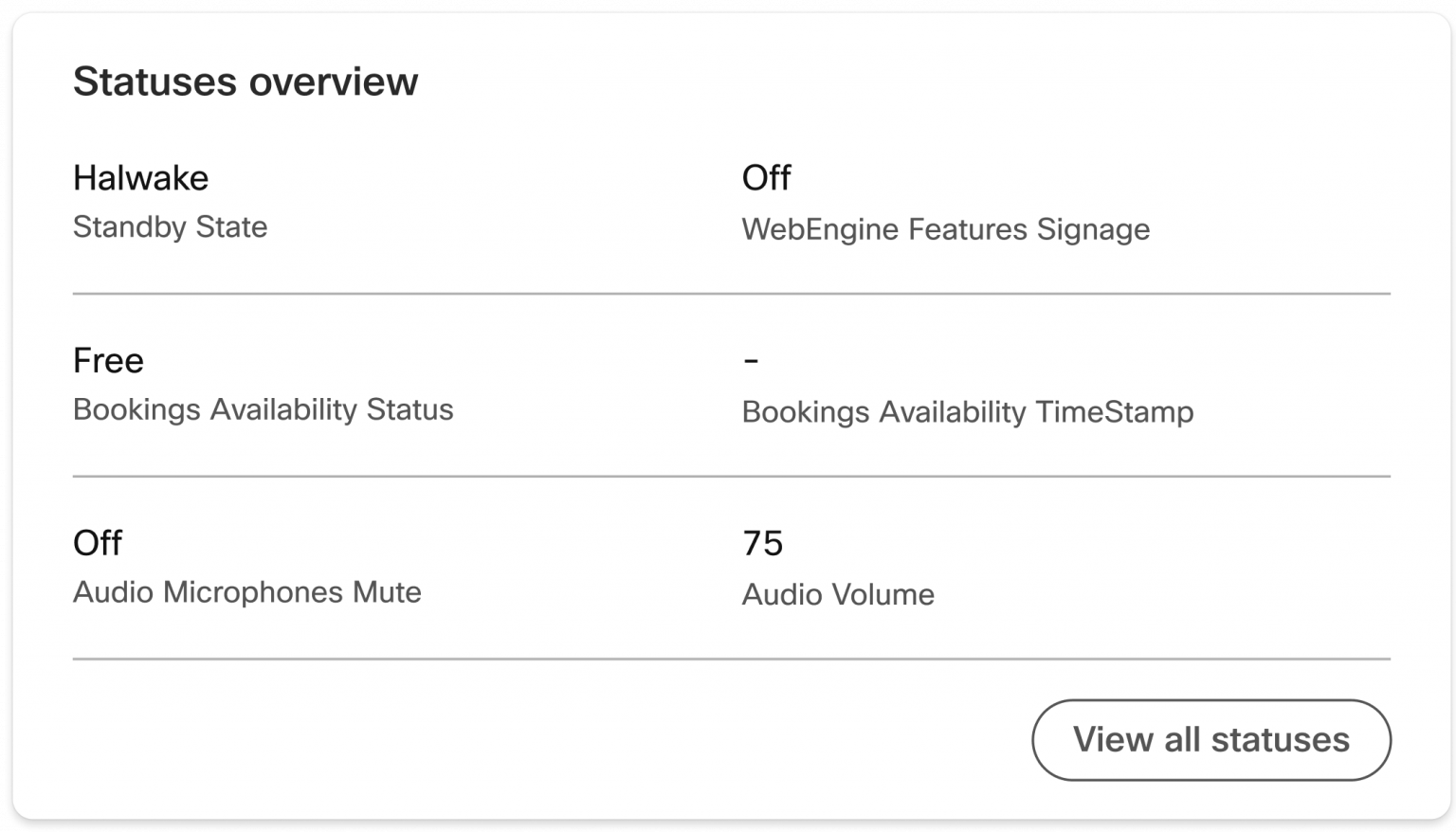Select the Statuses overview heading
This screenshot has height=832, width=1456.
[246, 80]
